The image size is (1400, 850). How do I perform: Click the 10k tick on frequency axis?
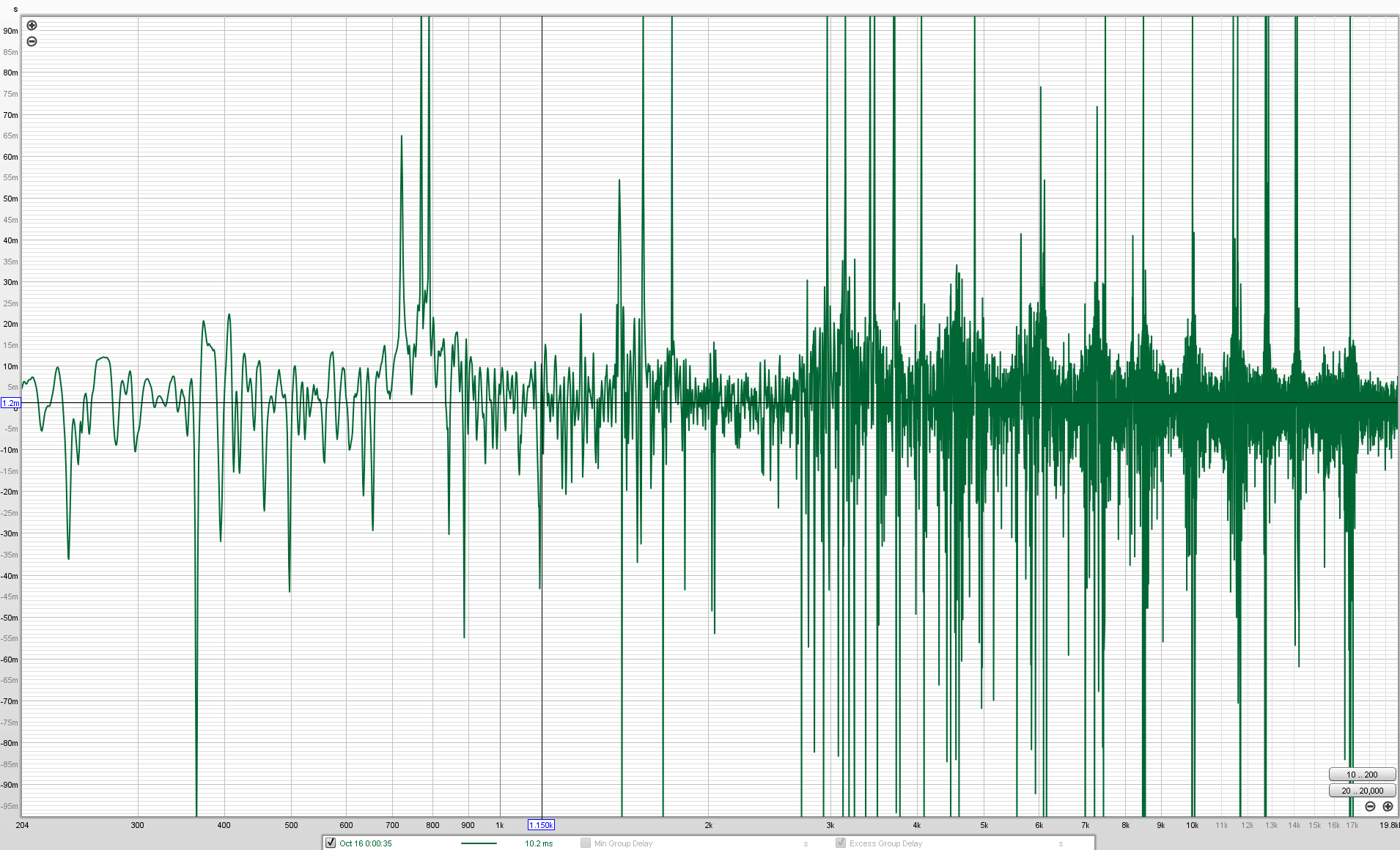pyautogui.click(x=1193, y=825)
